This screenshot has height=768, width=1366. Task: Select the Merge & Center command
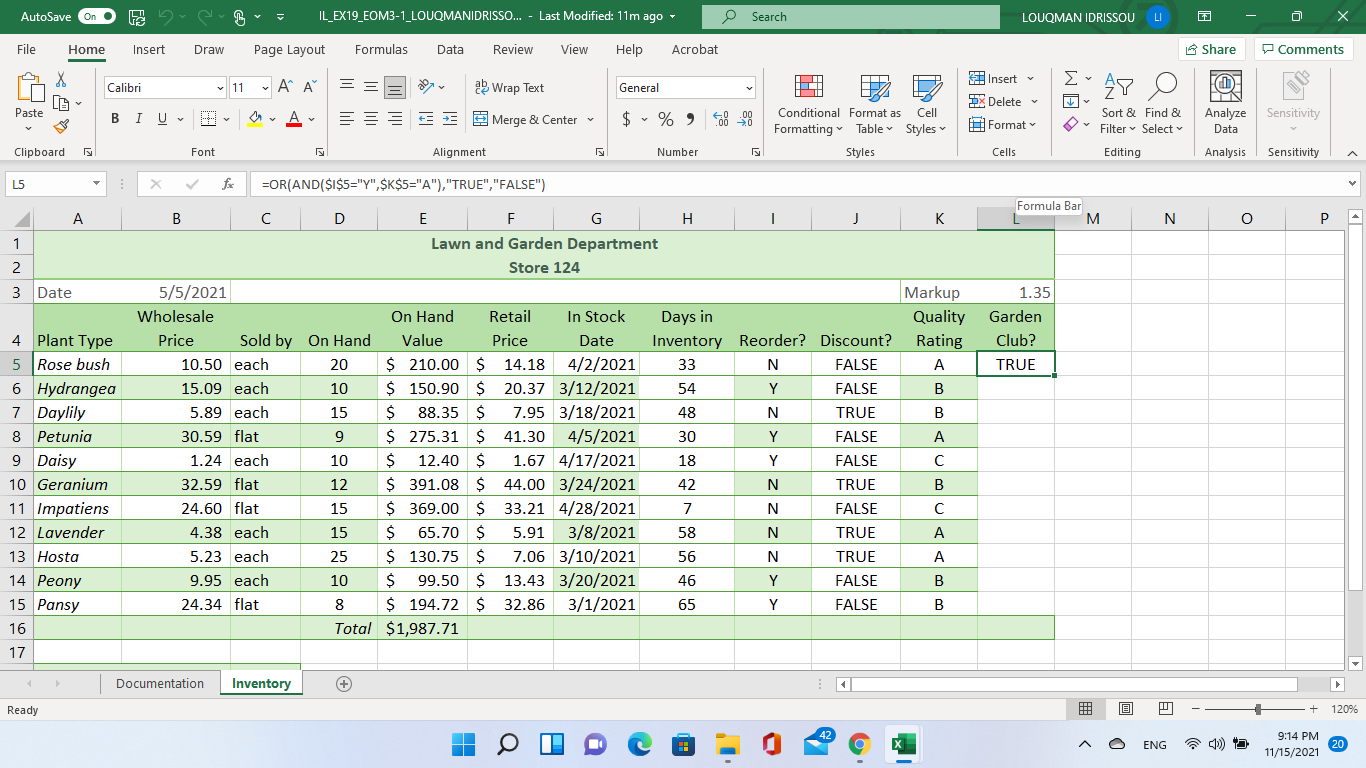point(527,119)
